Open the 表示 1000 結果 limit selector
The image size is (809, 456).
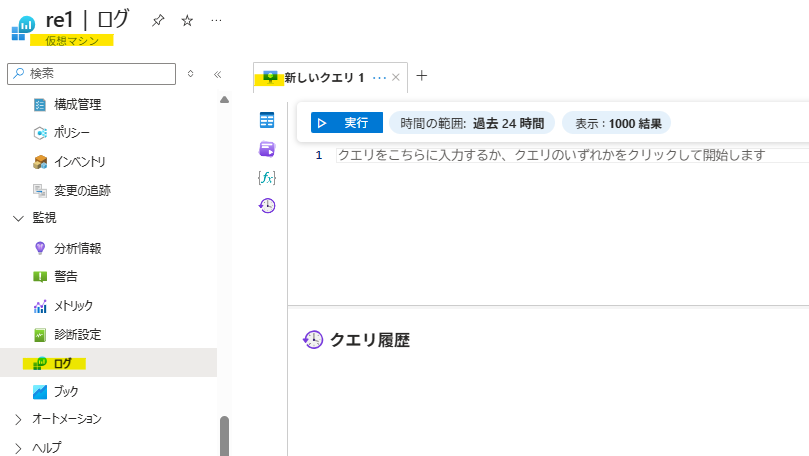[616, 123]
